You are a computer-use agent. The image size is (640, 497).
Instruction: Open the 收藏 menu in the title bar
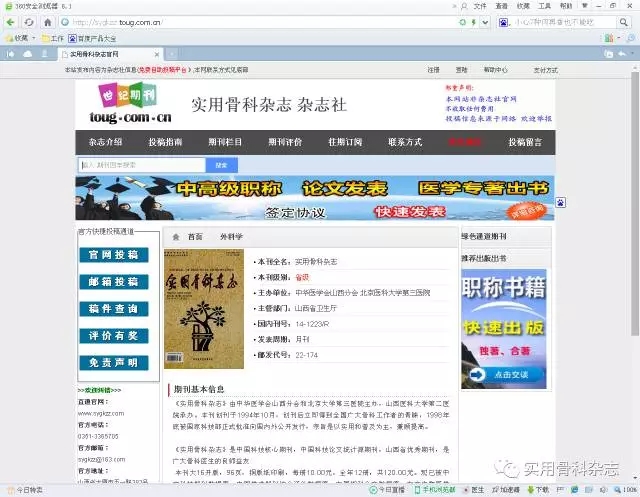point(523,6)
